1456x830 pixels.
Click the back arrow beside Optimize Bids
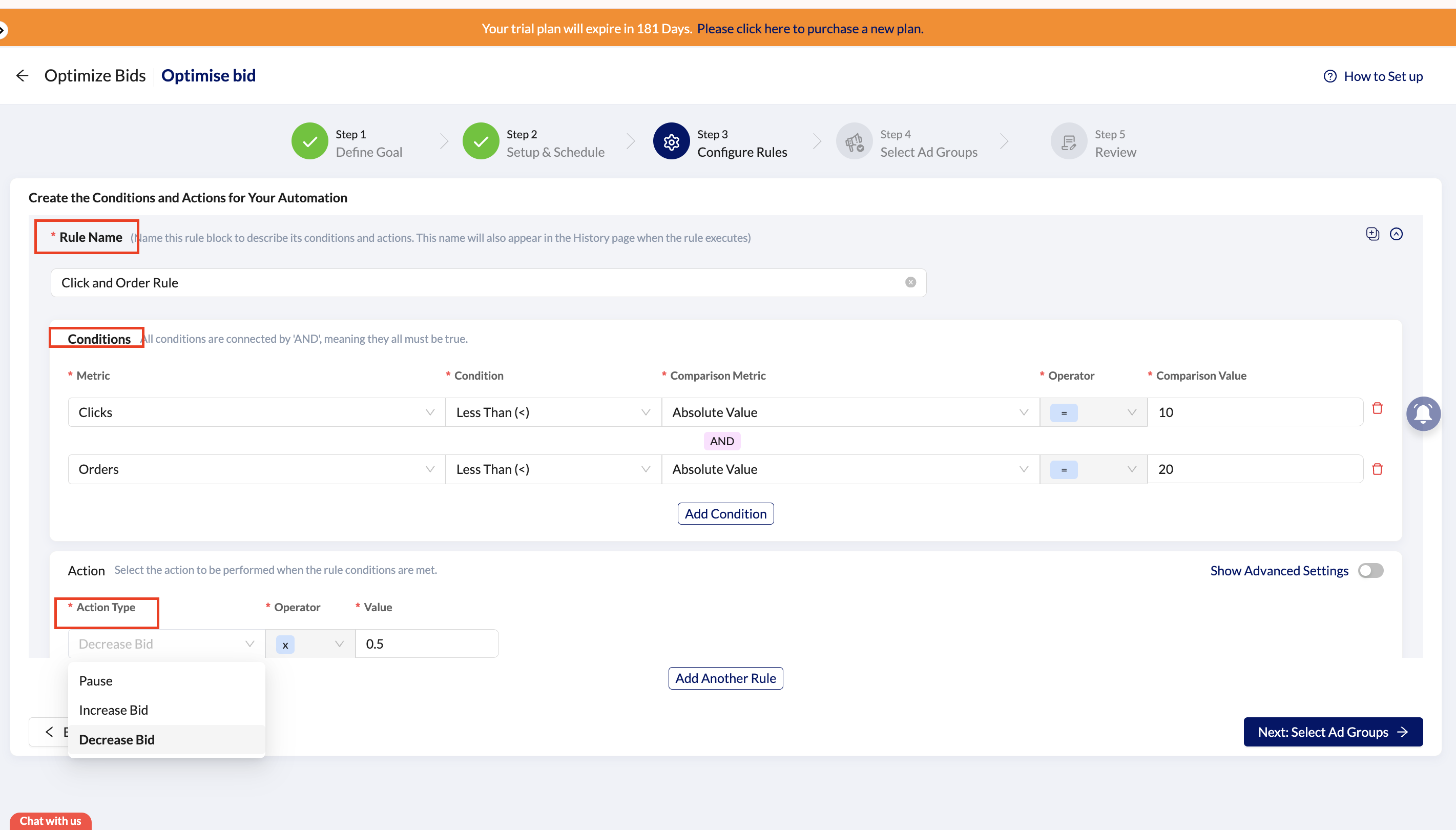click(22, 75)
